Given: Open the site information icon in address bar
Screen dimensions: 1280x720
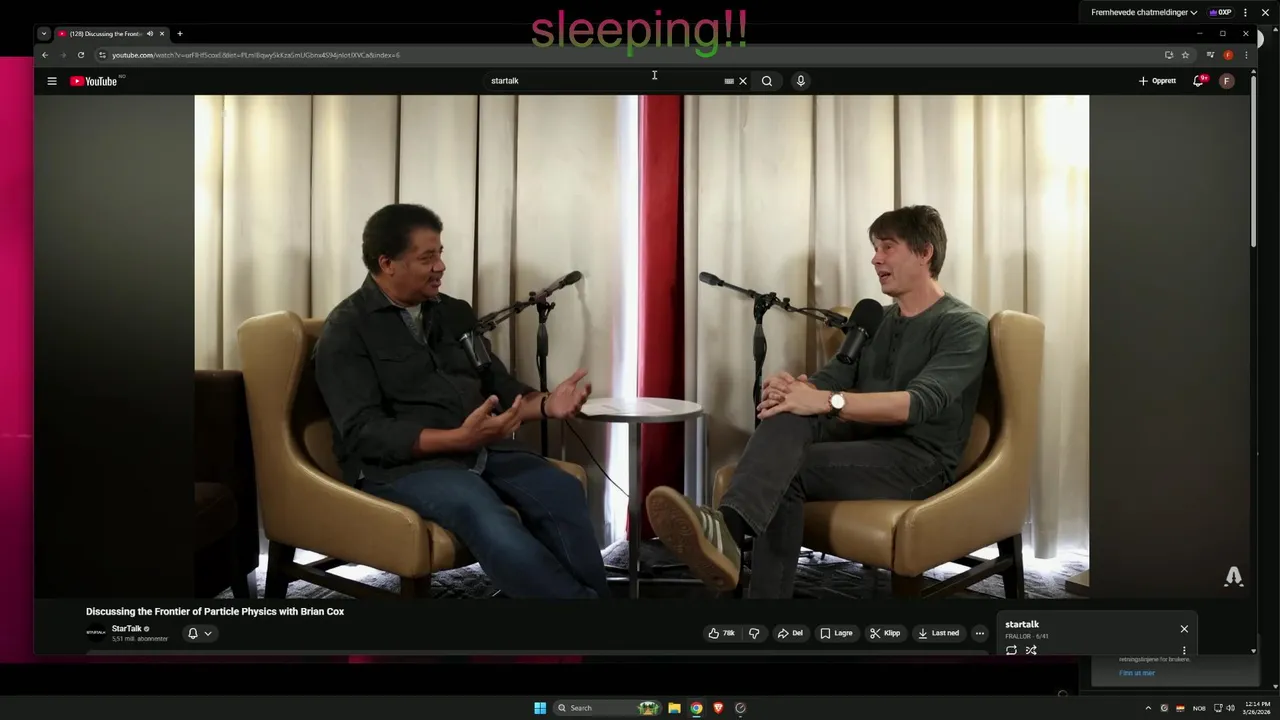Looking at the screenshot, I should 102,55.
